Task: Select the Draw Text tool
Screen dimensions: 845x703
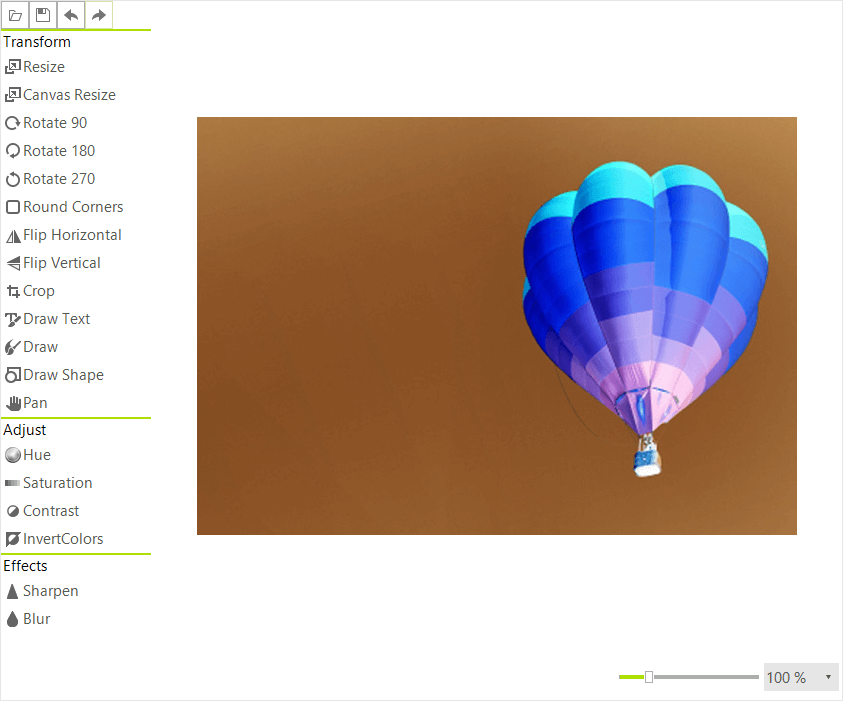Action: coord(55,318)
